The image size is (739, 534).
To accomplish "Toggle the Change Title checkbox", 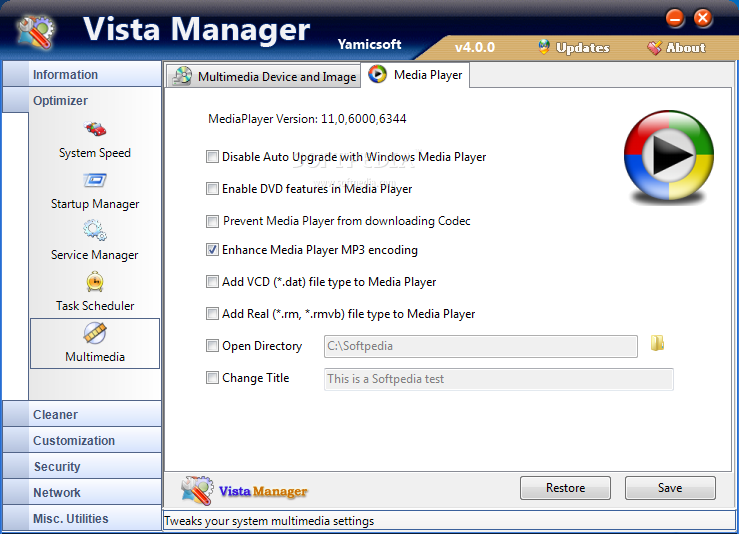I will pos(213,378).
